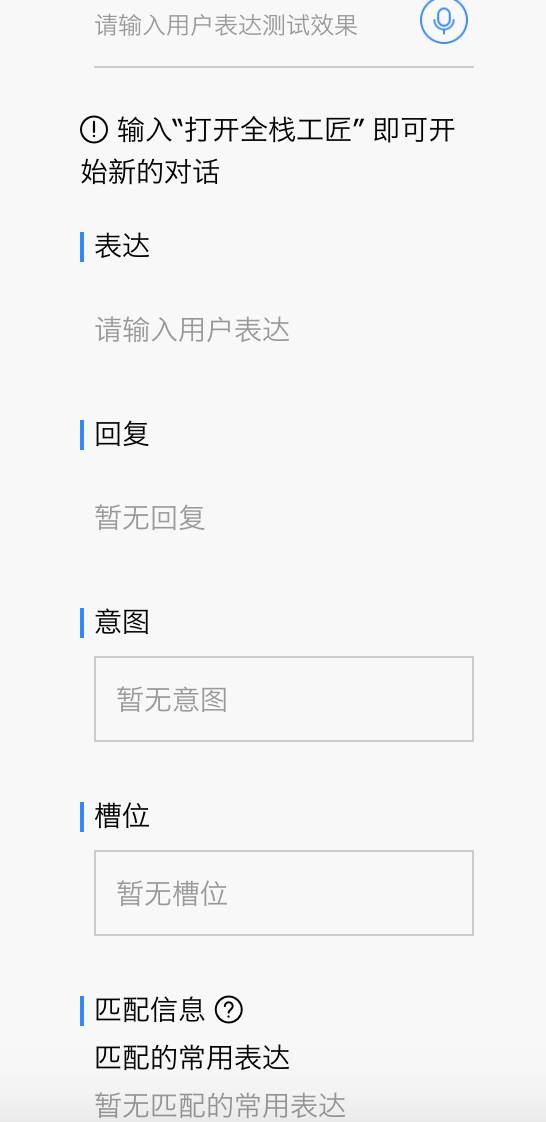Screen dimensions: 546x1122
Task: Select the 表达 section heading
Action: (x=122, y=246)
